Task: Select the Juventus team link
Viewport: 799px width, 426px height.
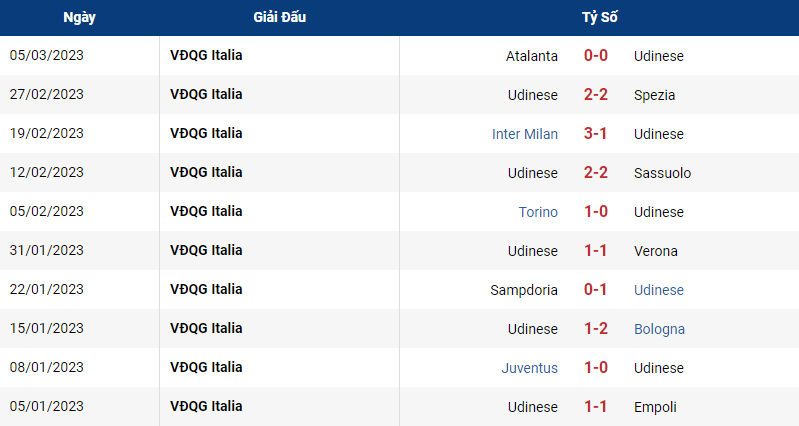Action: coord(529,368)
